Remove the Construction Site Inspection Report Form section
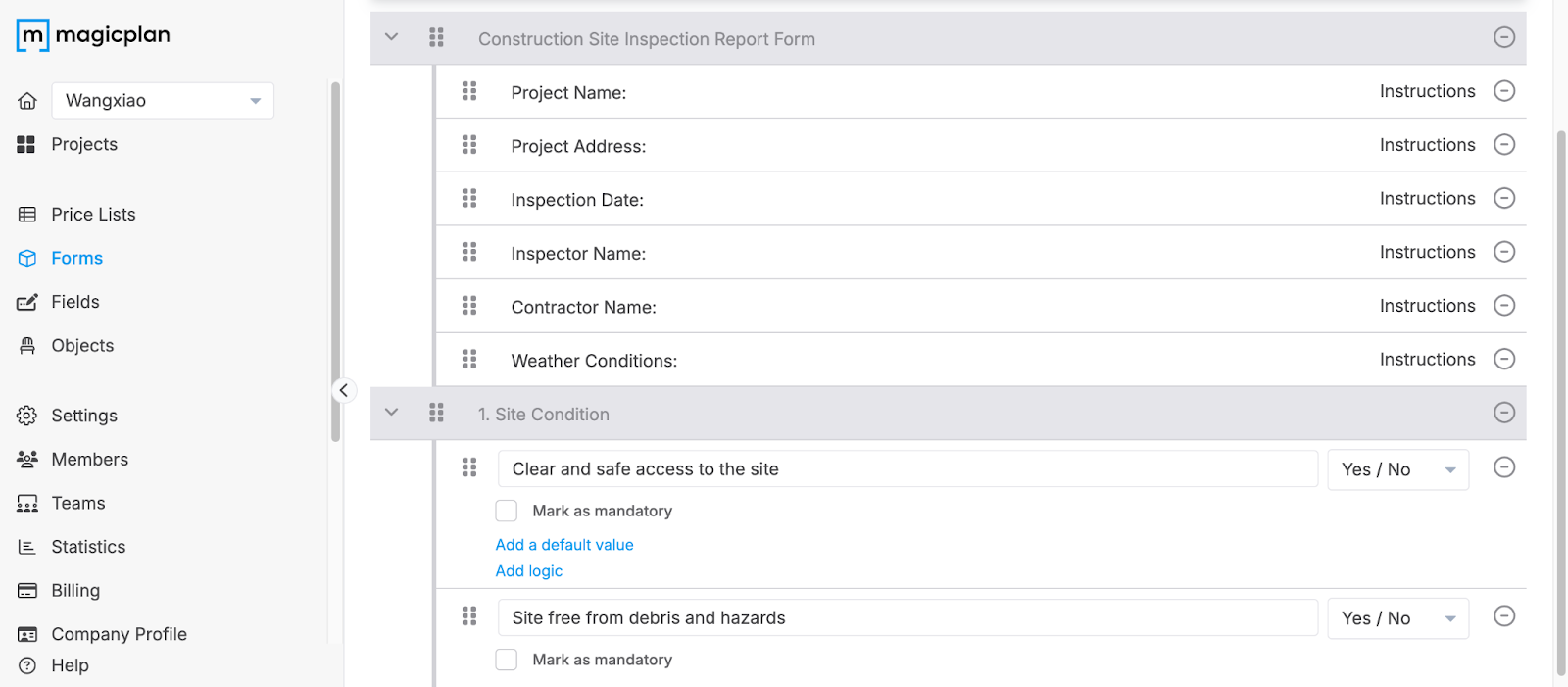 (1504, 37)
